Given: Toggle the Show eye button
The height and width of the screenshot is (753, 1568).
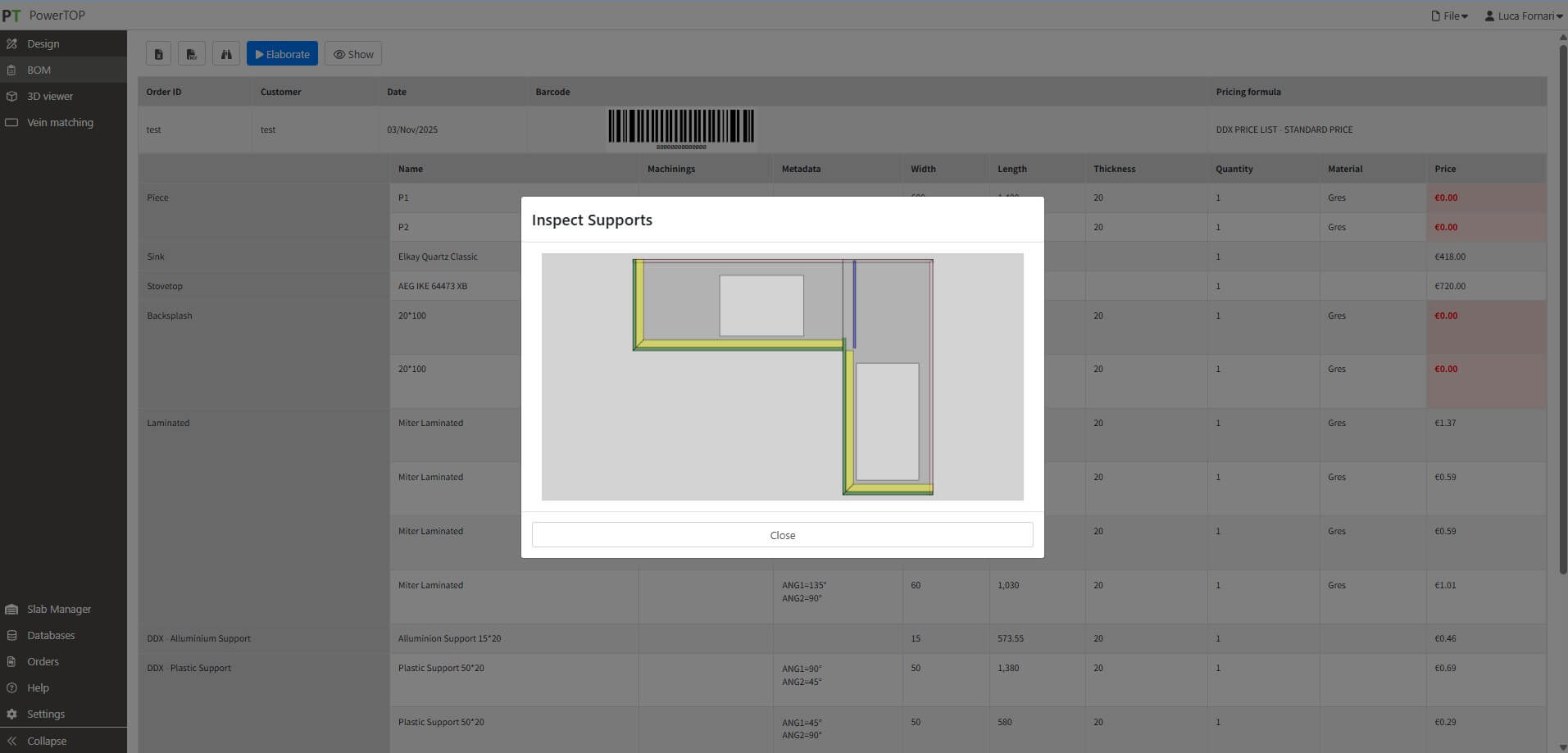Looking at the screenshot, I should [x=353, y=54].
